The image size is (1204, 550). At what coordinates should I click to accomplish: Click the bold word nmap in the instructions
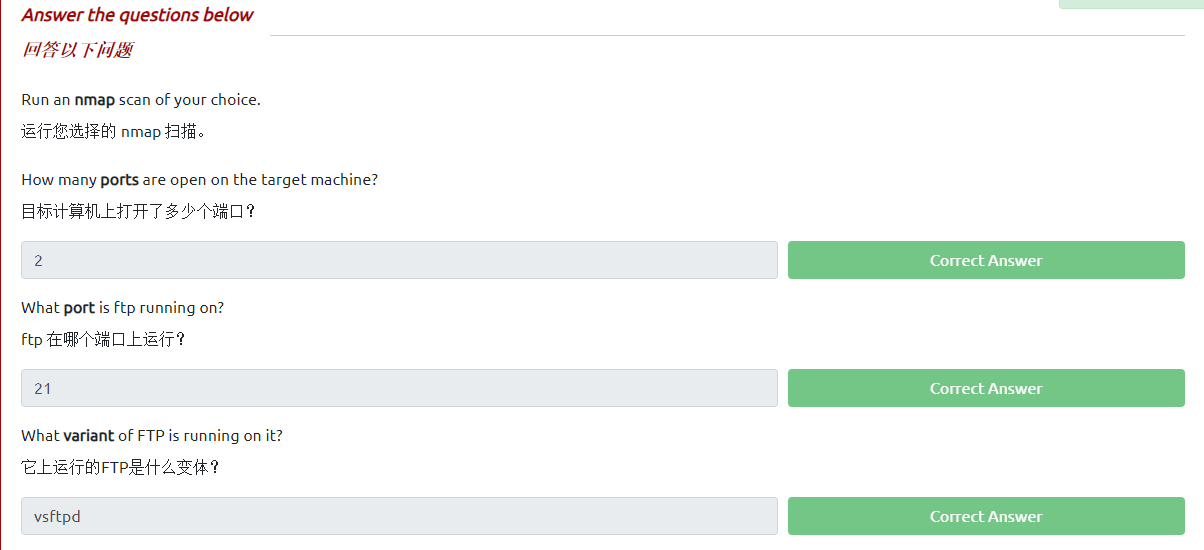(x=94, y=100)
